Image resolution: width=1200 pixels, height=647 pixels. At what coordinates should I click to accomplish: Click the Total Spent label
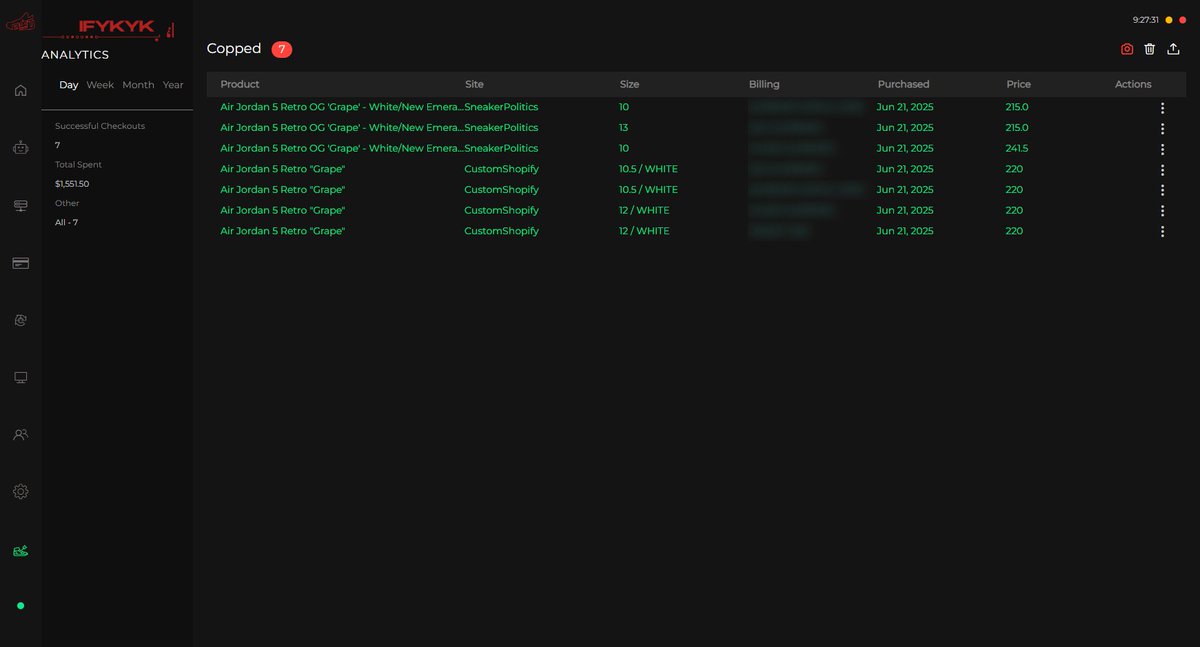click(78, 164)
